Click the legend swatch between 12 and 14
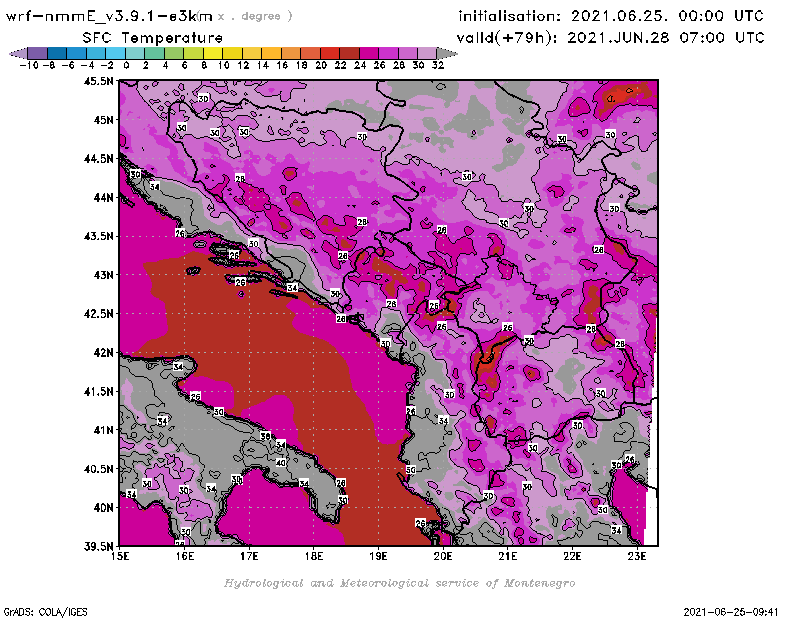 pos(252,53)
